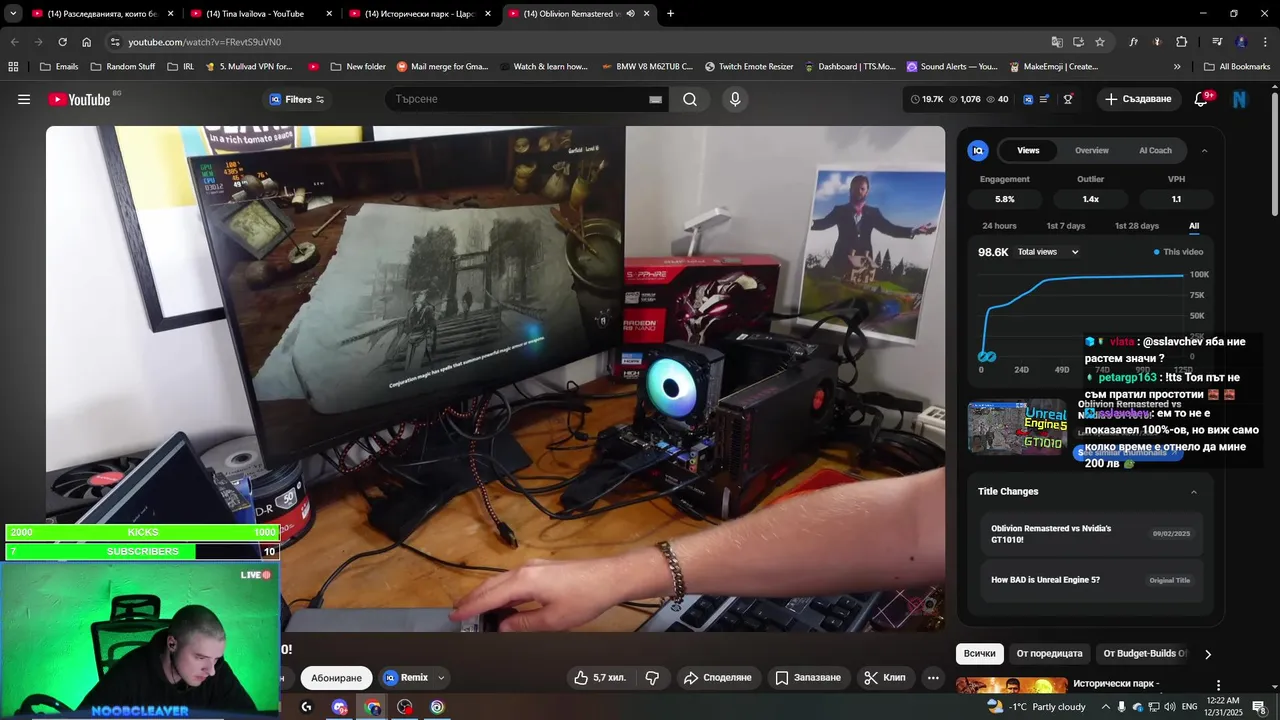Click the vidIQ trophy icon
The width and height of the screenshot is (1280, 720).
click(1068, 99)
